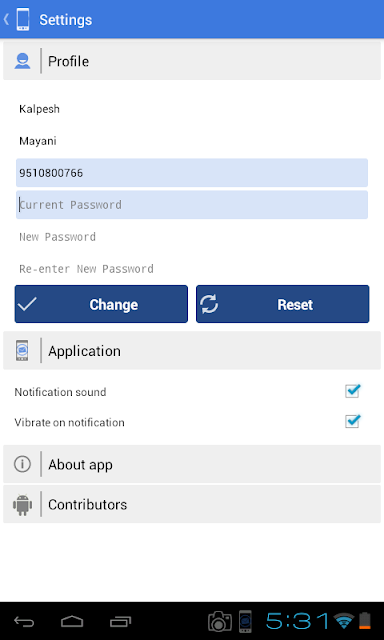The height and width of the screenshot is (640, 384).
Task: Click the Change password button
Action: pyautogui.click(x=101, y=304)
